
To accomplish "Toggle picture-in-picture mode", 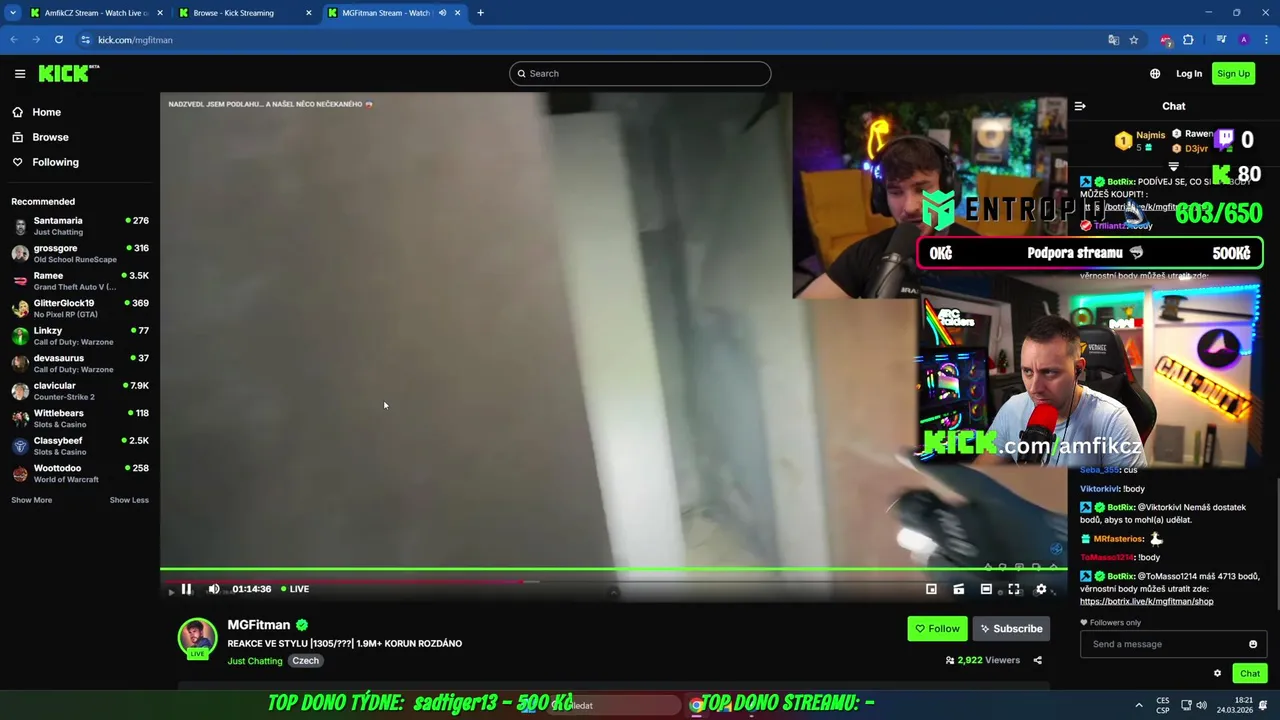I will [931, 589].
